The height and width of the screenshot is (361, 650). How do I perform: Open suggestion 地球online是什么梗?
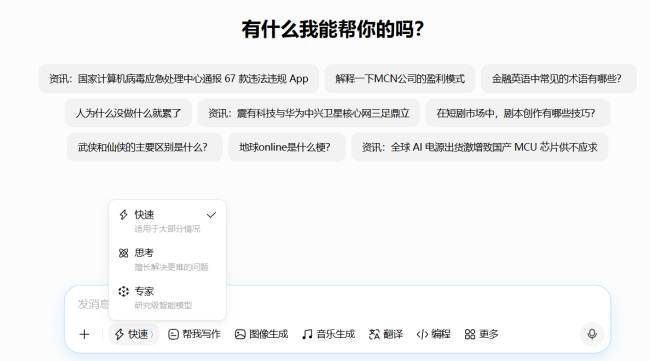click(287, 147)
